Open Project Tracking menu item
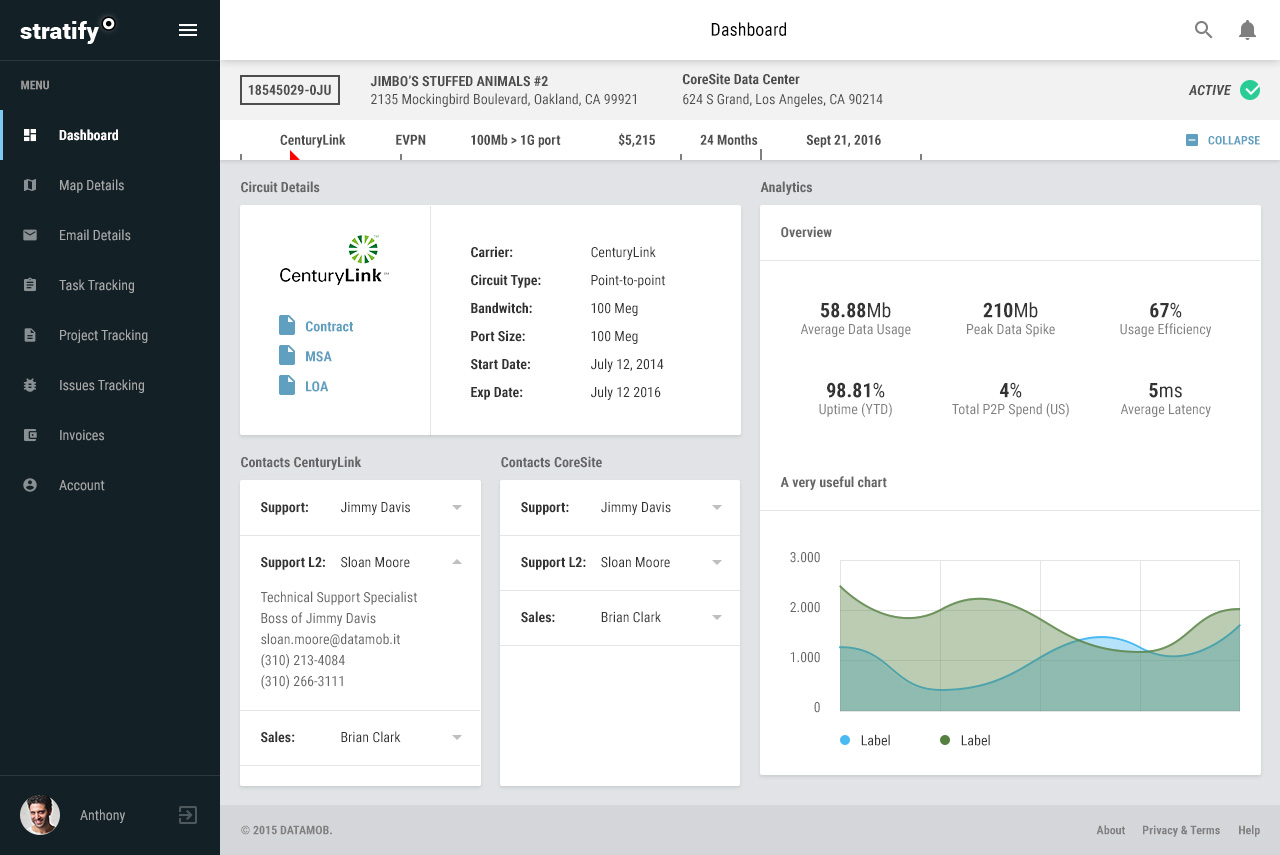The image size is (1280, 855). click(x=110, y=335)
